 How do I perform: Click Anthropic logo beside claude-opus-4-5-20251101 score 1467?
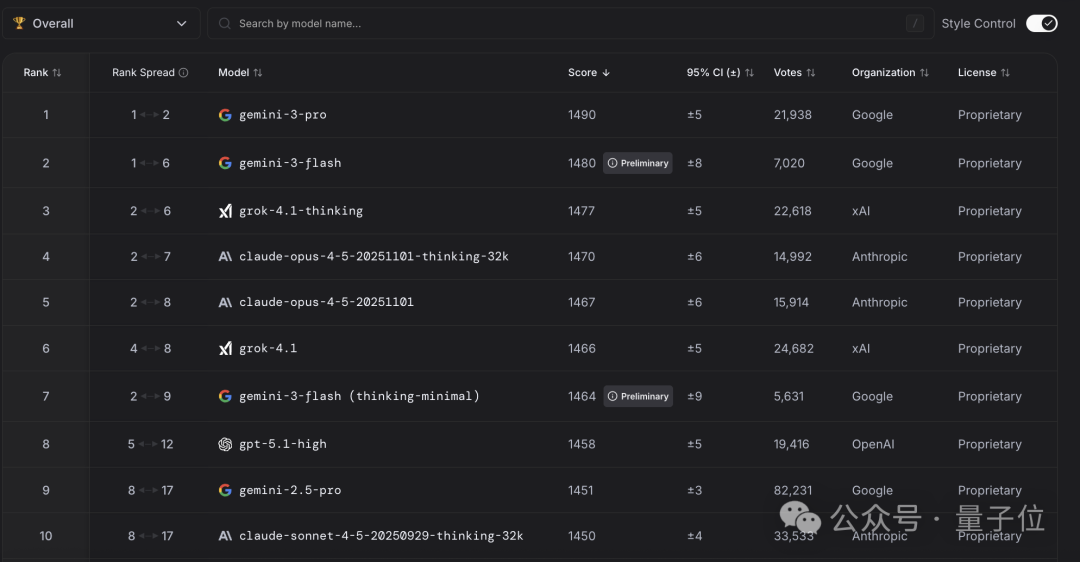225,302
